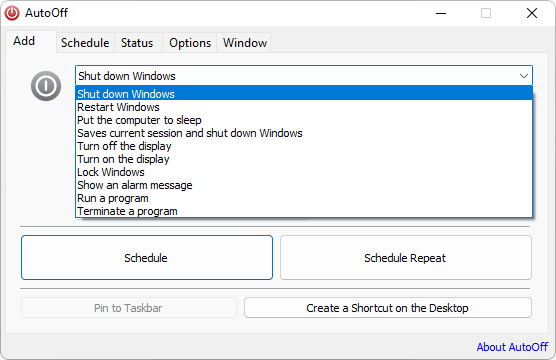Switch to the Schedule tab
556x360 pixels.
(x=85, y=43)
